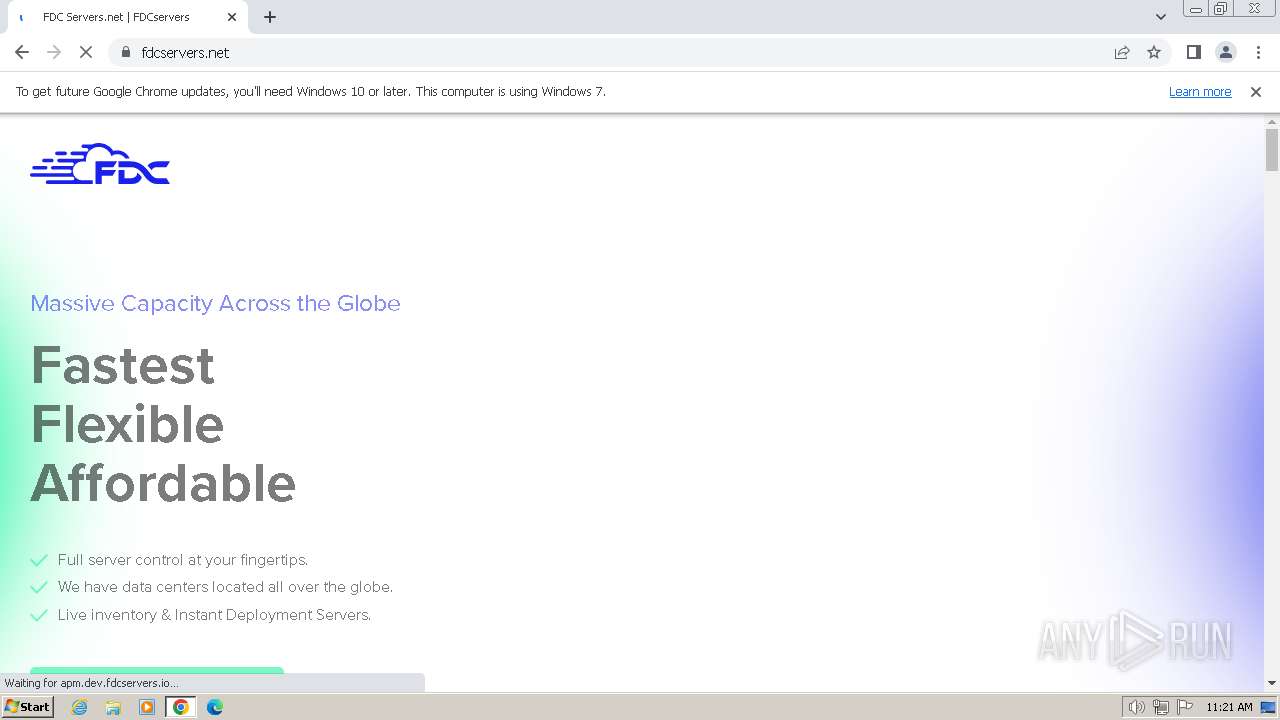Click the 'Flexible' headline word

tap(127, 424)
